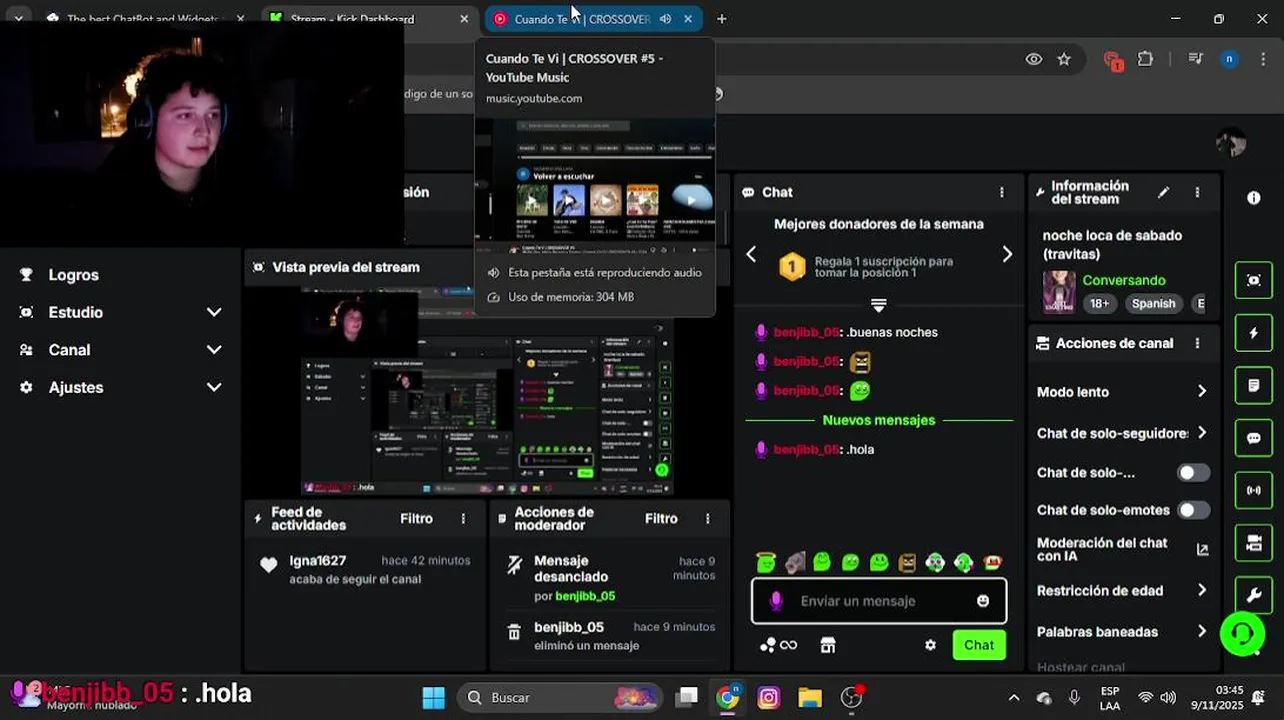Open Restricción de edad arrow

(x=1202, y=591)
